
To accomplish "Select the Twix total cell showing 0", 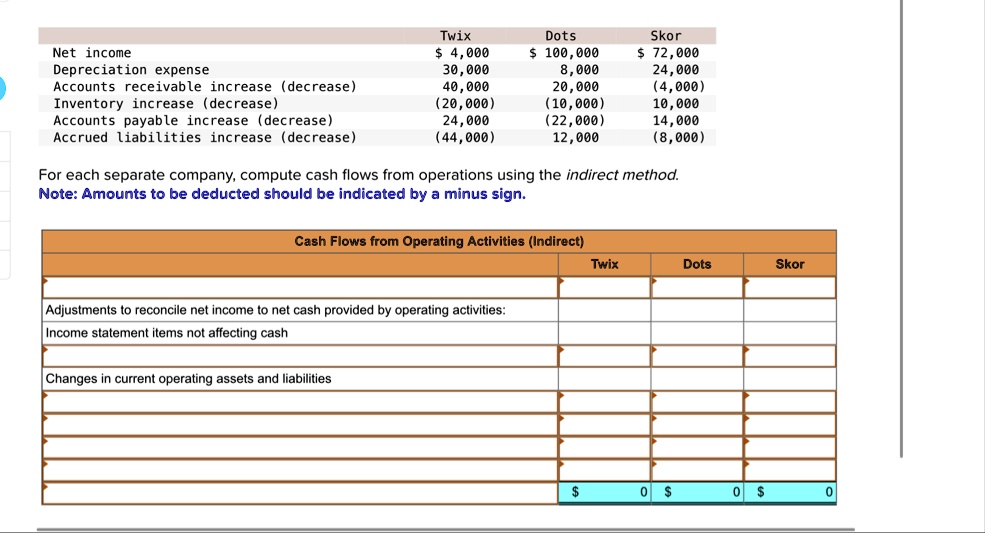I will (604, 492).
